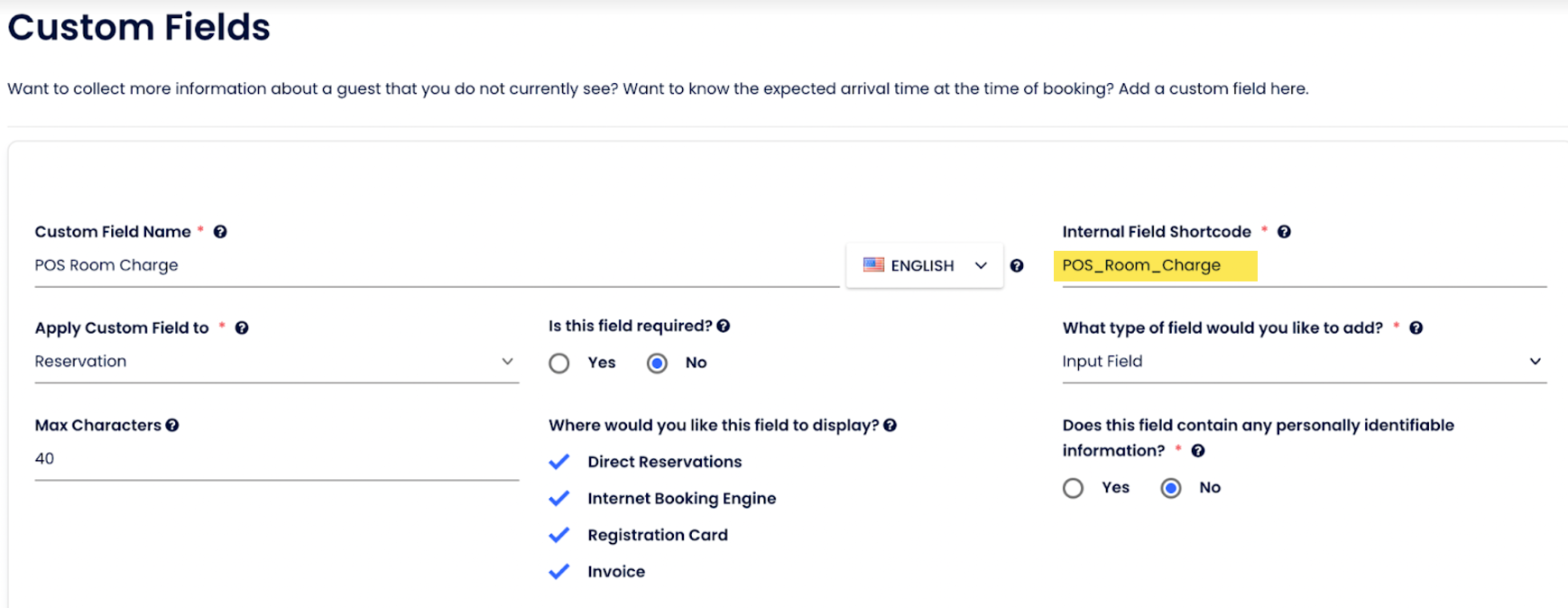
Task: Select No for personally identifiable information
Action: (x=1171, y=488)
